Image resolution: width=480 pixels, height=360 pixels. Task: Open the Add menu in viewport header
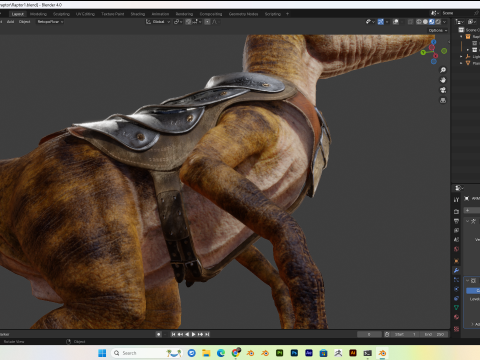[10, 22]
